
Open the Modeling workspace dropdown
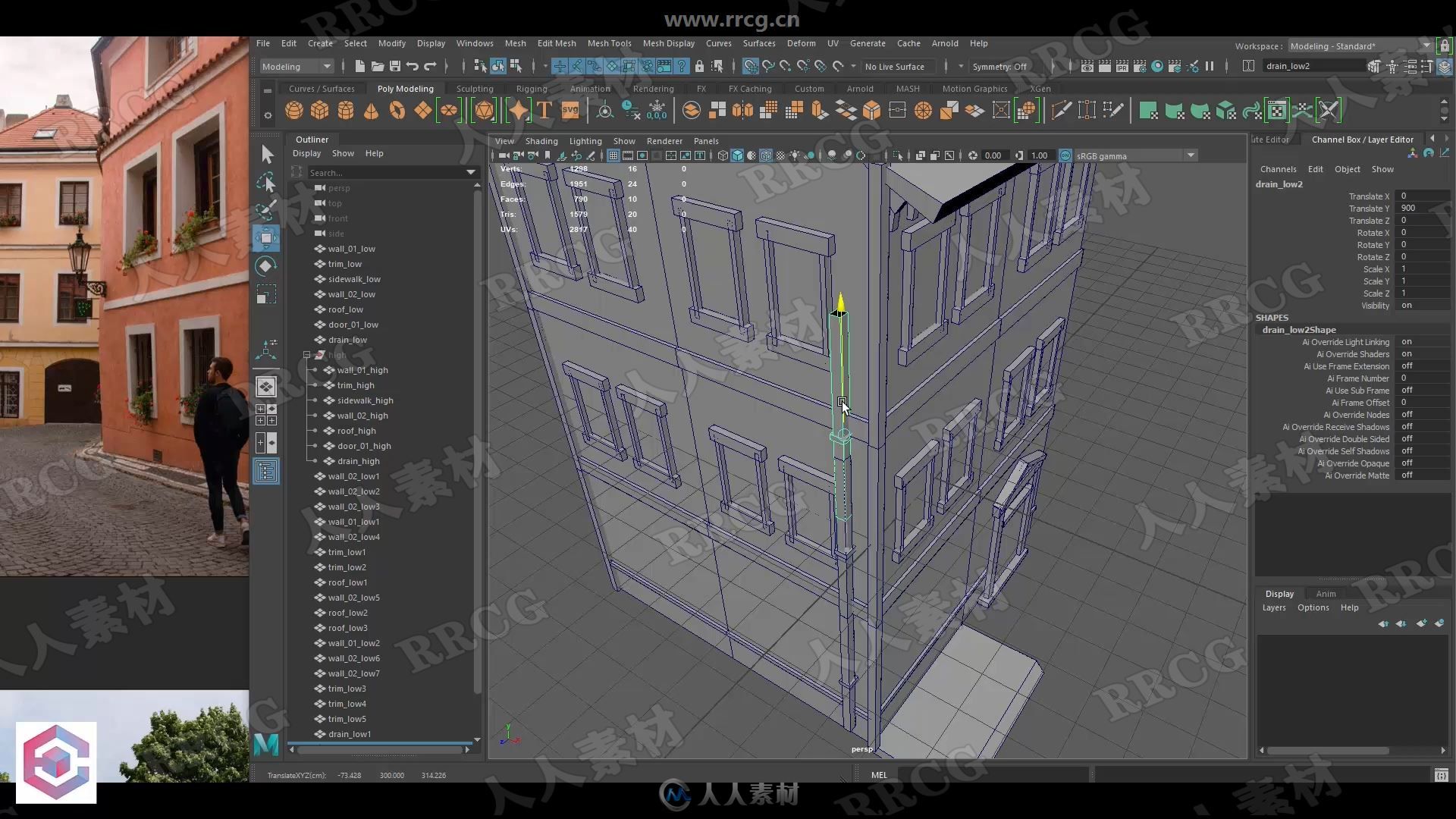pyautogui.click(x=296, y=65)
